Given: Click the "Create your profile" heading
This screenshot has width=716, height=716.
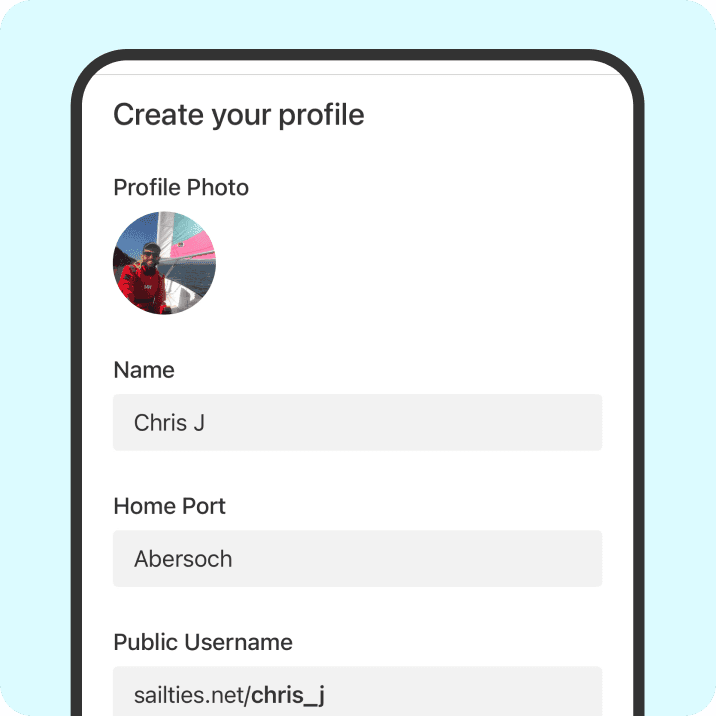Looking at the screenshot, I should pyautogui.click(x=238, y=115).
